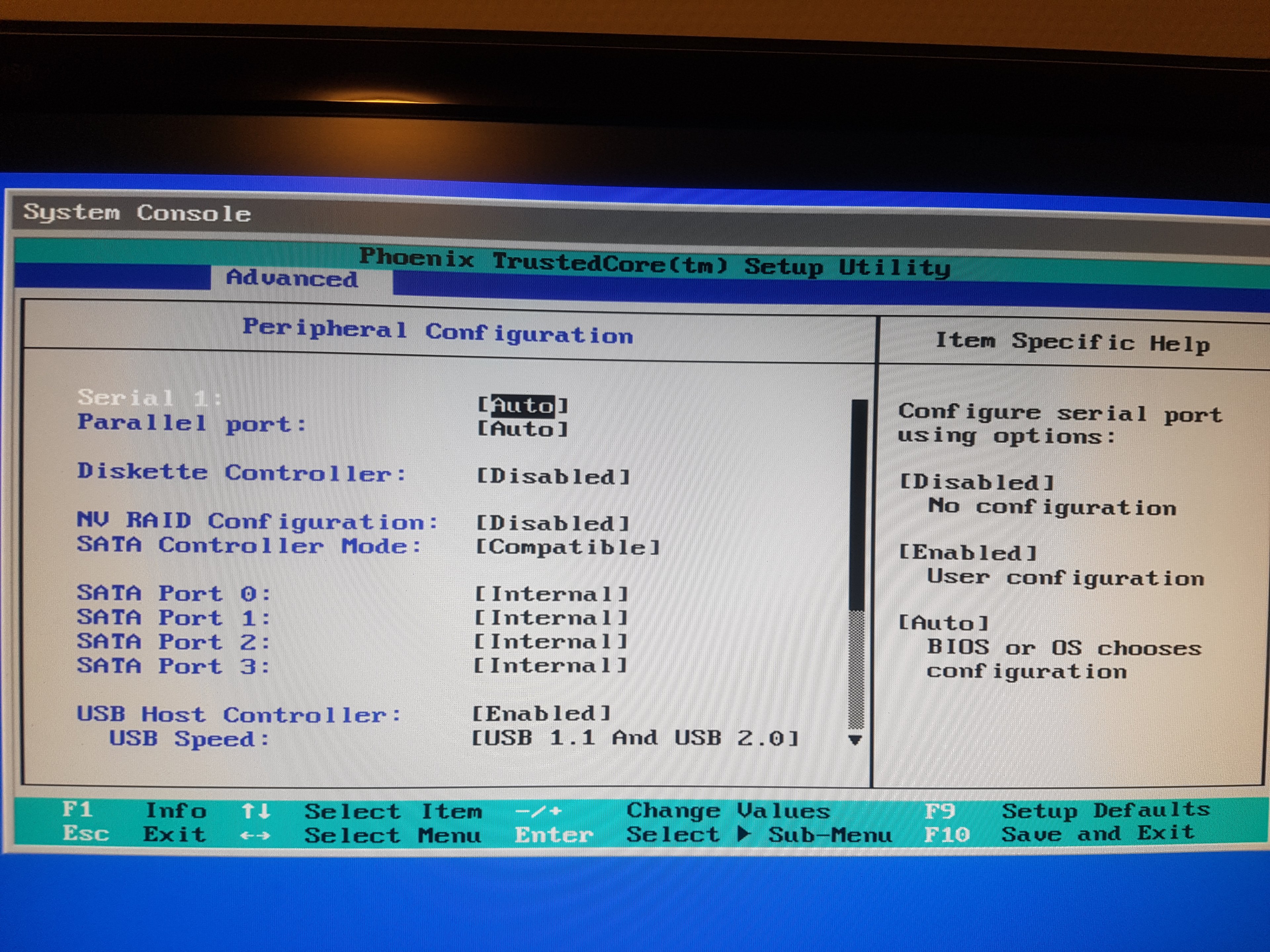This screenshot has width=1270, height=952.
Task: Click the 'No configuration' help text
Action: point(1052,507)
